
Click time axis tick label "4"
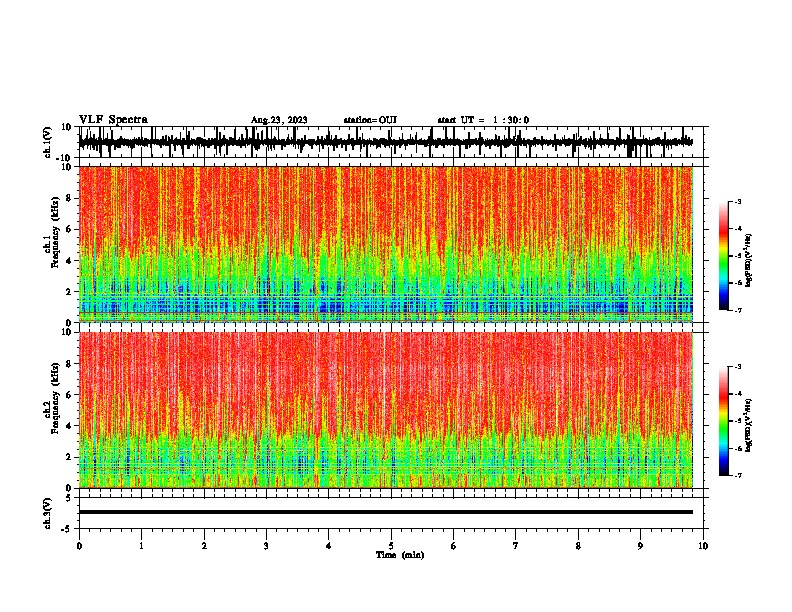click(x=329, y=546)
